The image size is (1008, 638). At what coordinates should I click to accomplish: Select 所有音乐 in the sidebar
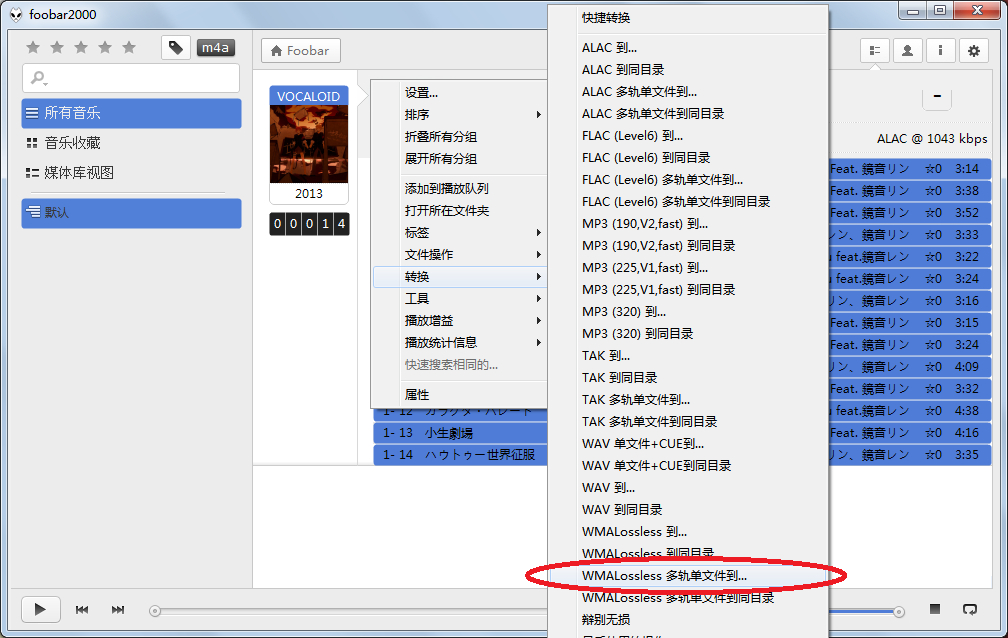click(131, 113)
